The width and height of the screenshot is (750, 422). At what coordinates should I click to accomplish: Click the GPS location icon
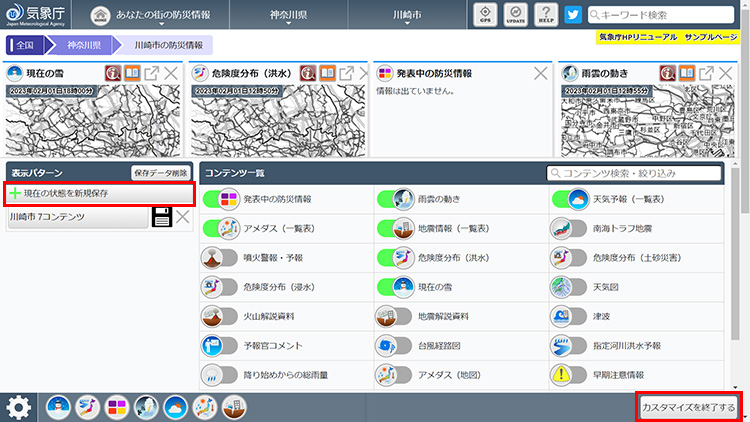coord(485,15)
